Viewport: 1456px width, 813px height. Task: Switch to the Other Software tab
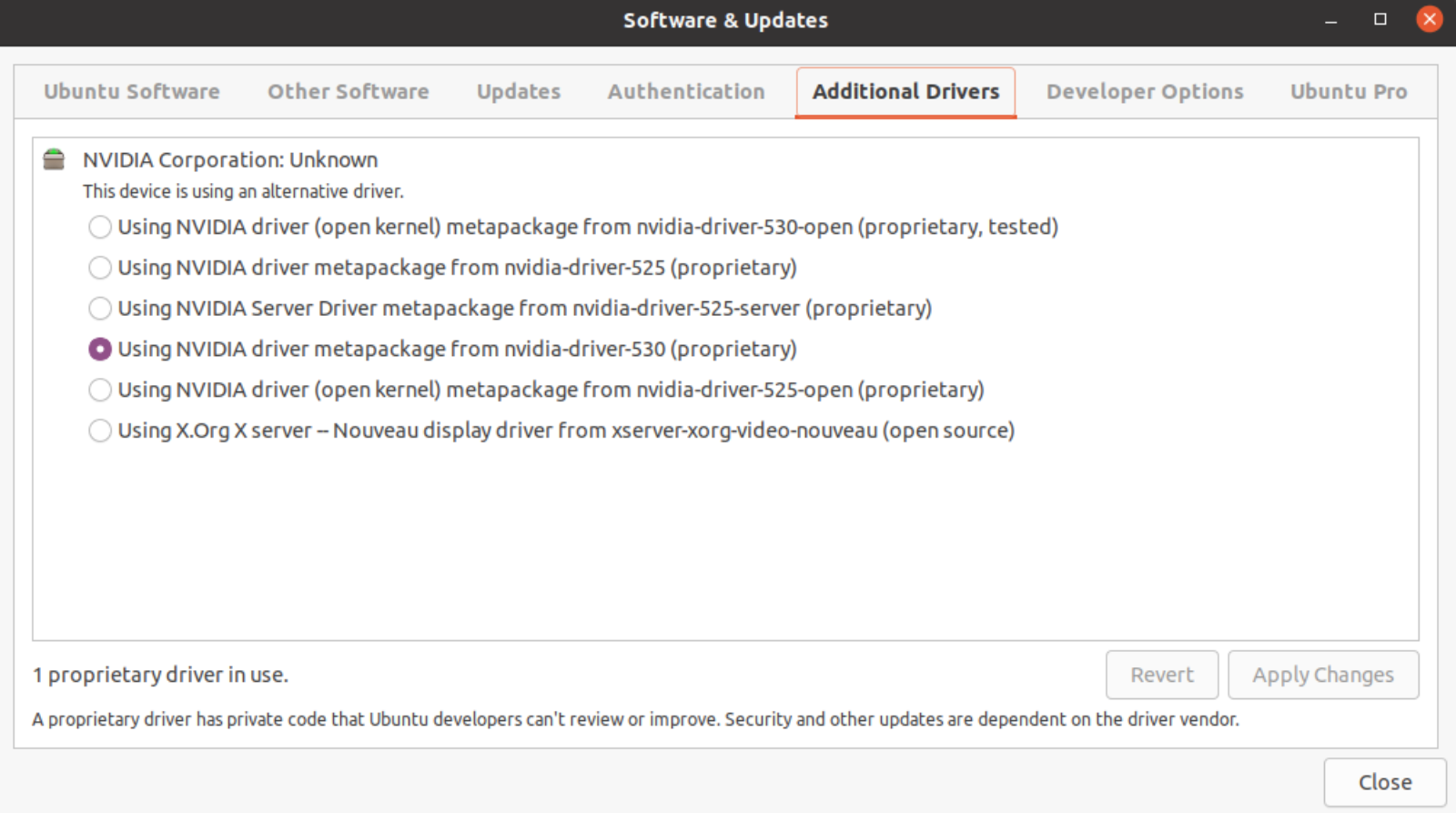[349, 92]
